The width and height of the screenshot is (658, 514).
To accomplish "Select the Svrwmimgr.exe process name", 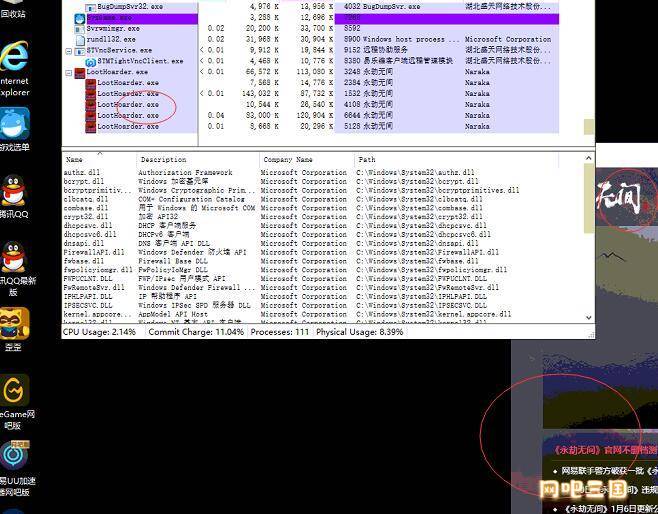I will click(113, 29).
